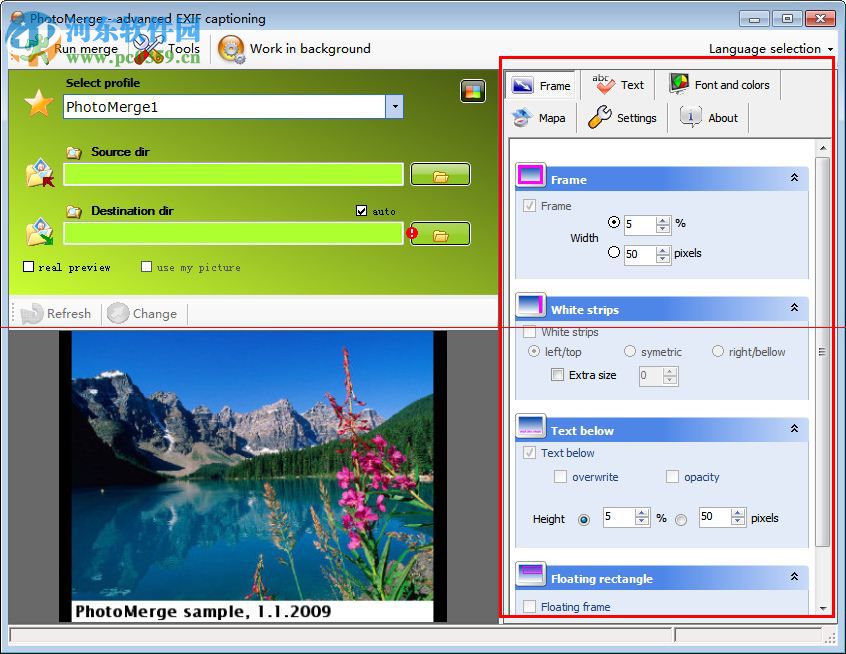Image resolution: width=846 pixels, height=654 pixels.
Task: Click the About info icon
Action: tap(691, 117)
